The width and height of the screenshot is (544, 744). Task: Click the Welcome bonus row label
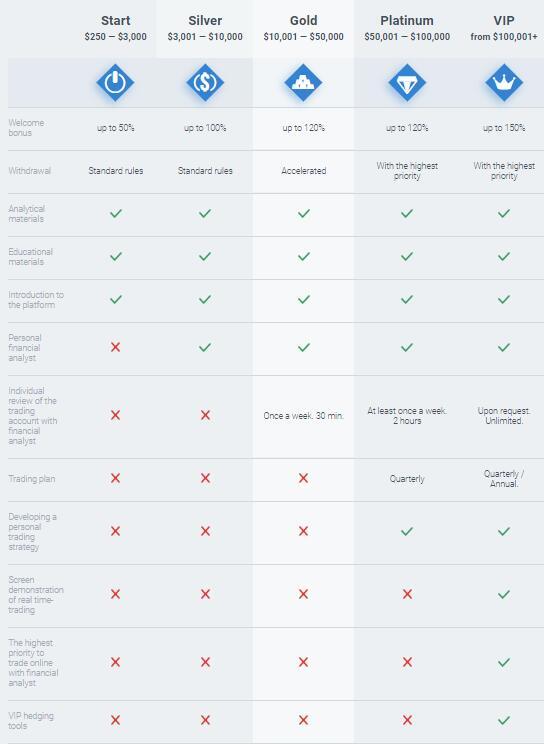click(26, 128)
